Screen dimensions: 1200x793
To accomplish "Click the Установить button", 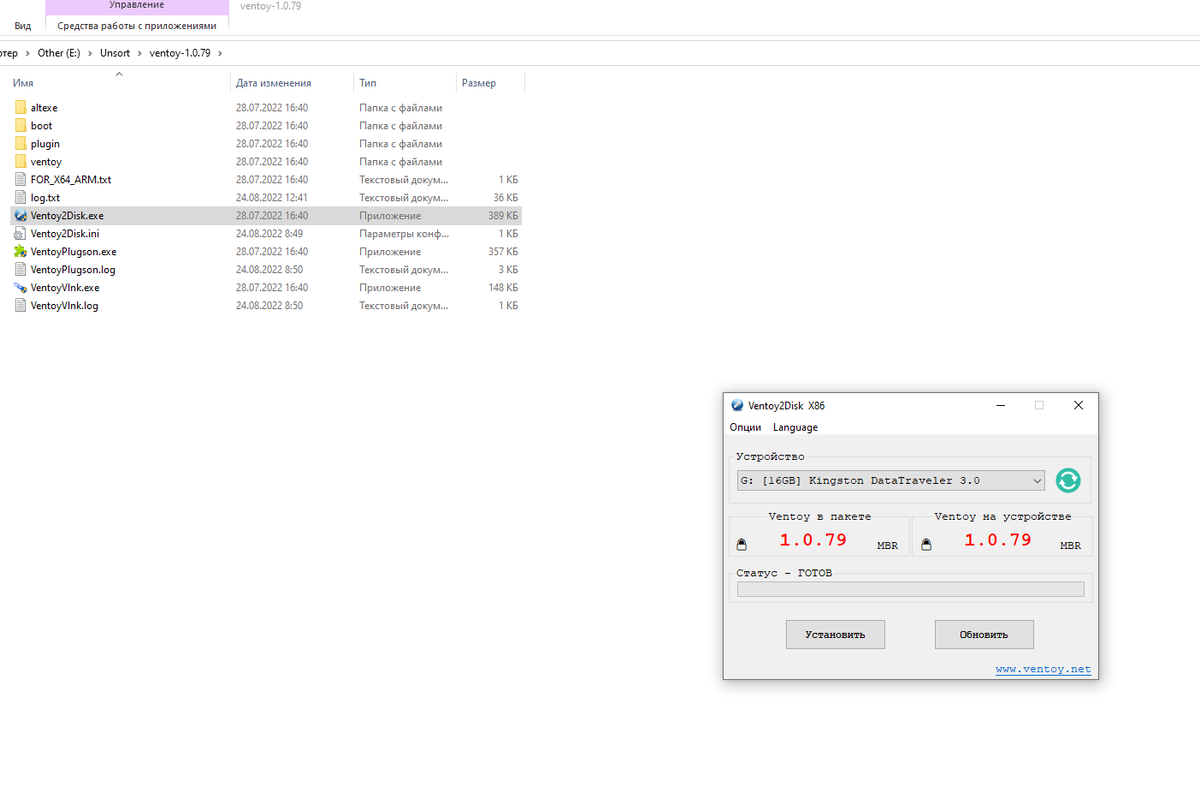I will tap(835, 635).
